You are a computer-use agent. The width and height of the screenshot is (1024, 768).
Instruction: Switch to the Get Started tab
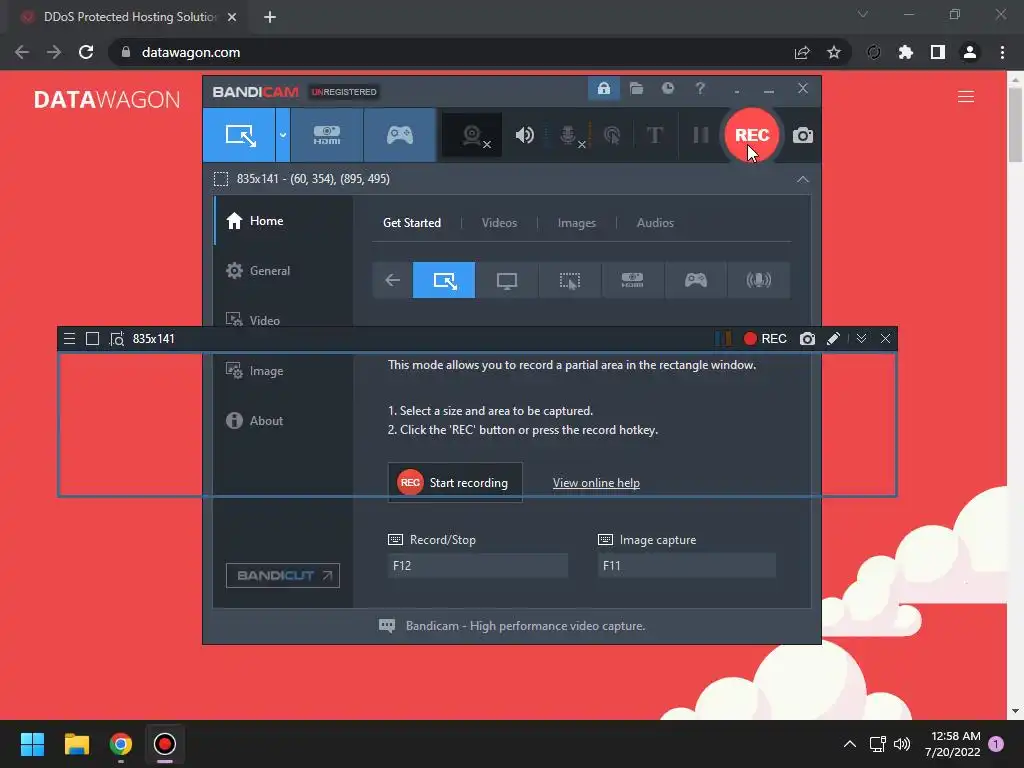click(412, 223)
